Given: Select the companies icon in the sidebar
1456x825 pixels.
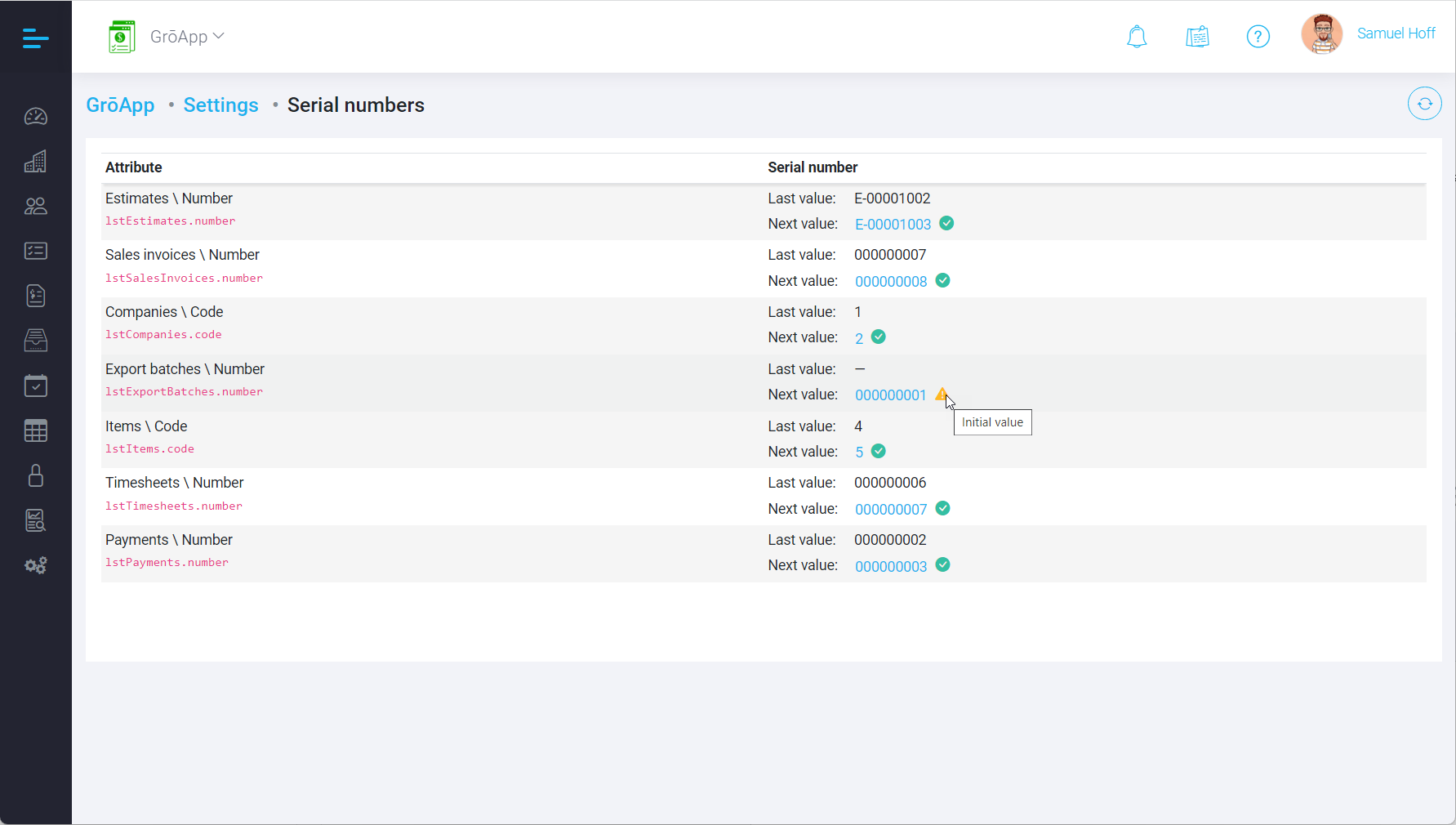Looking at the screenshot, I should (x=36, y=161).
